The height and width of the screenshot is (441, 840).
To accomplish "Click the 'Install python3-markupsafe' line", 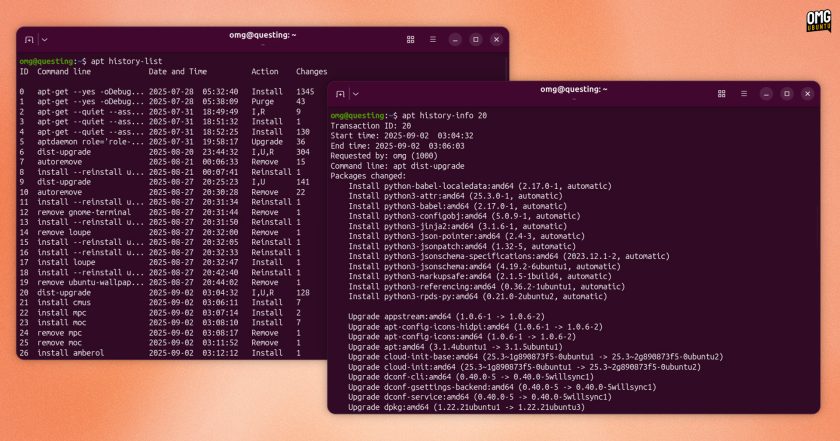I will coord(480,276).
